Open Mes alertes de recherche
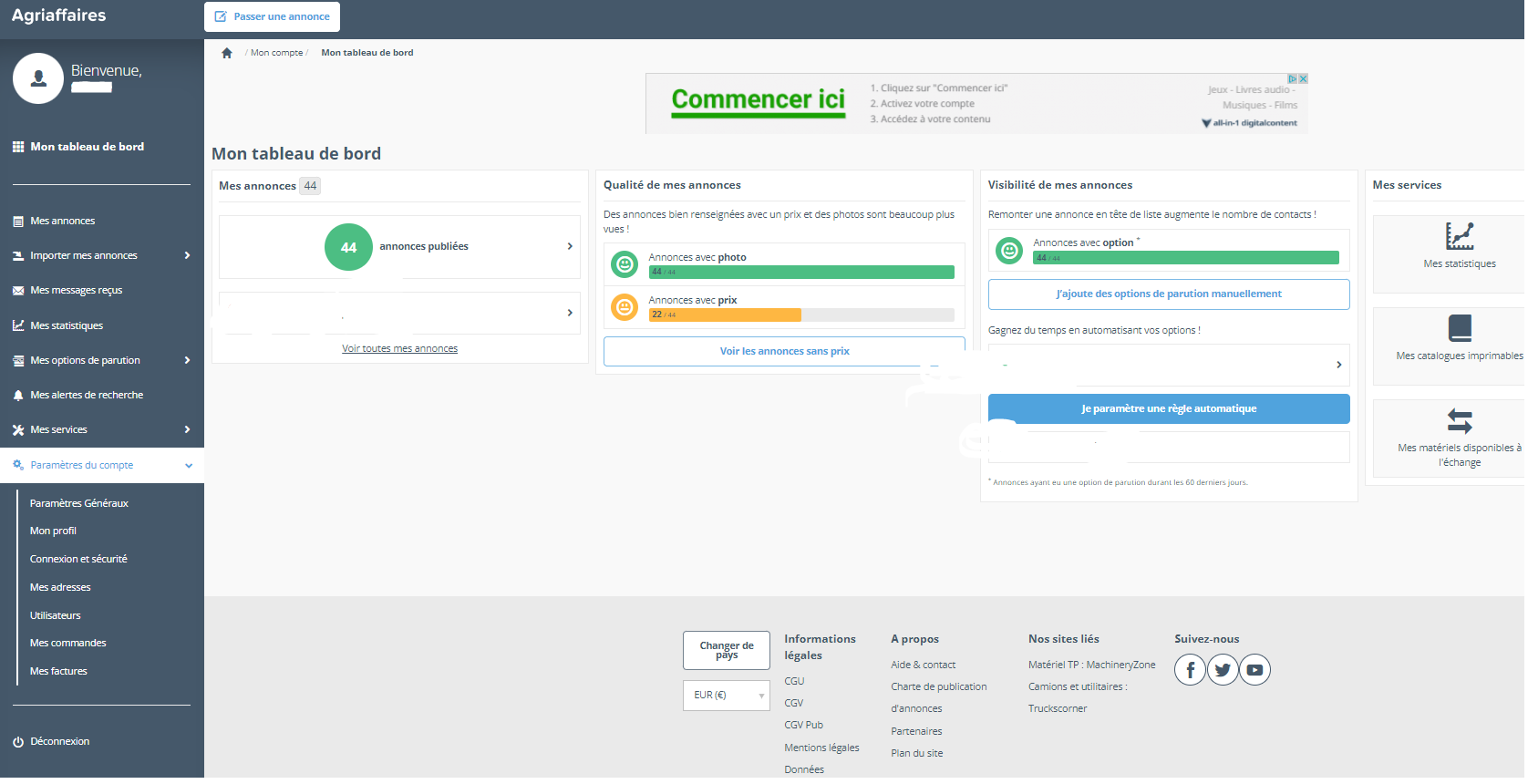Screen dimensions: 1528x784 pos(87,396)
